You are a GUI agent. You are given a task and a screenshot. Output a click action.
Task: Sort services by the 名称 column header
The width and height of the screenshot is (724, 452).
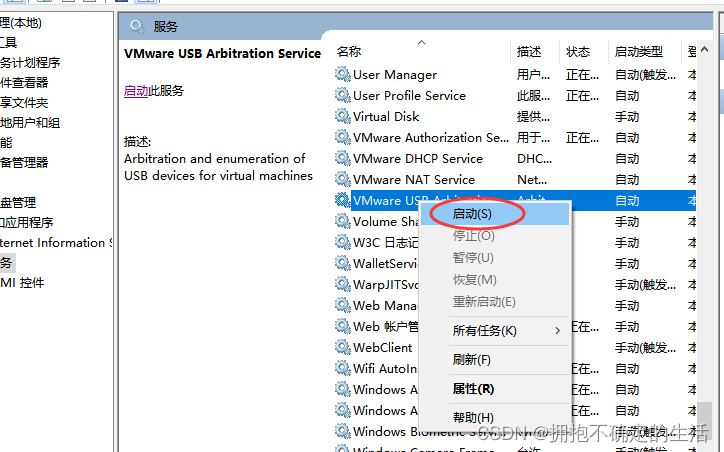(421, 52)
